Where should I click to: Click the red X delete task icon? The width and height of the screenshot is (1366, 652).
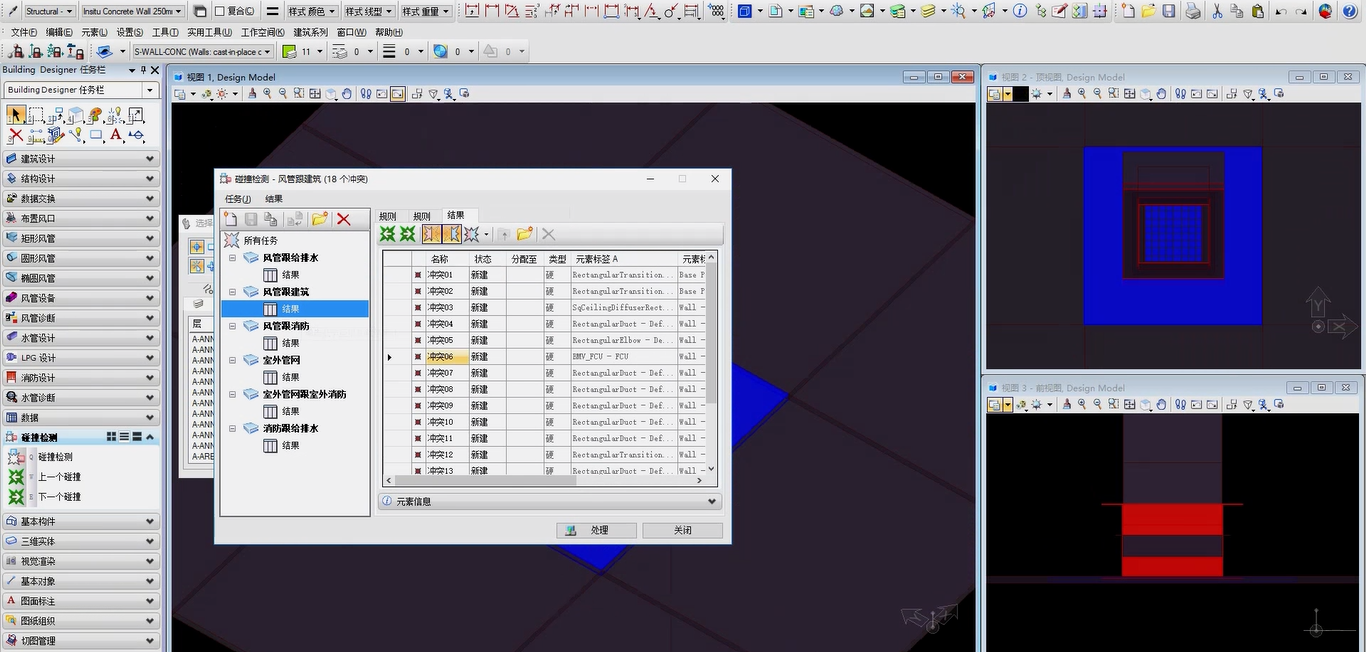point(344,219)
